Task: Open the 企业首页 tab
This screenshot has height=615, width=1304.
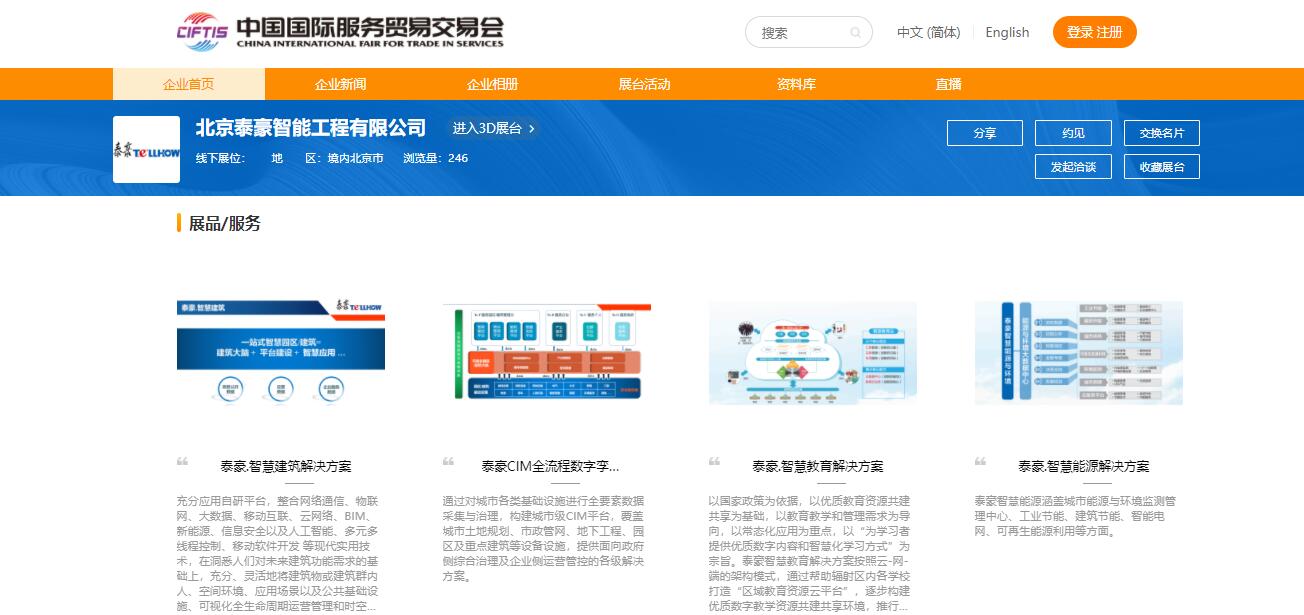Action: click(x=189, y=84)
